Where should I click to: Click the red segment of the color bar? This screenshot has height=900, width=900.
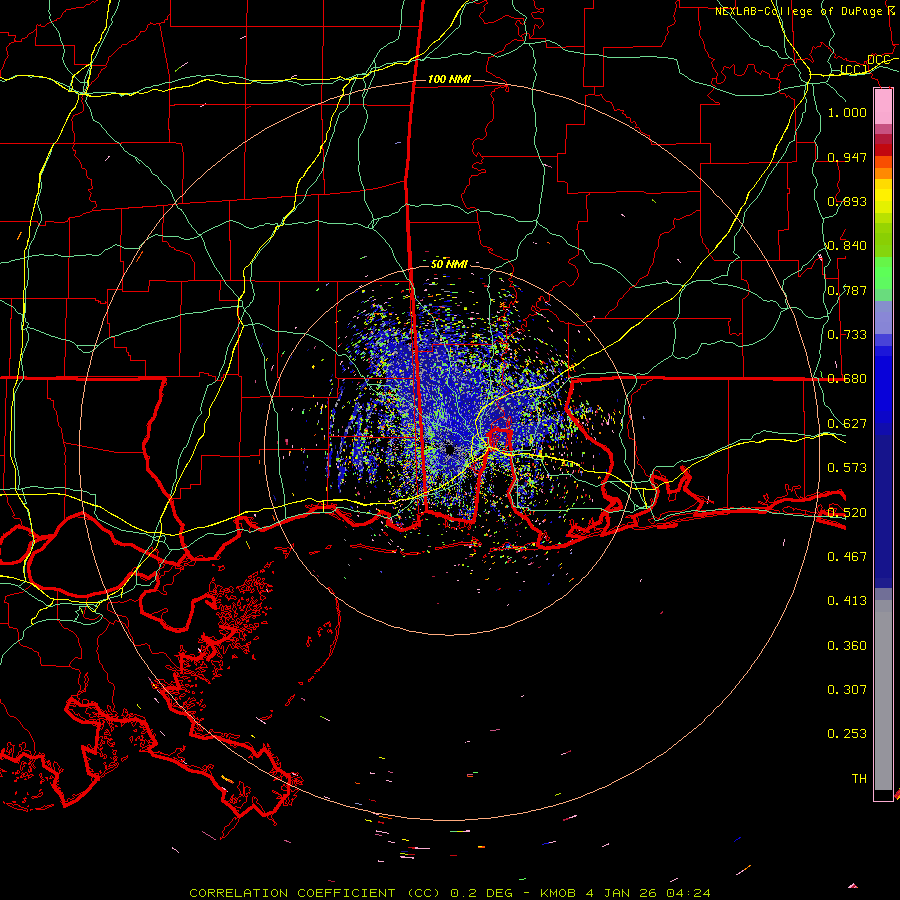(883, 150)
